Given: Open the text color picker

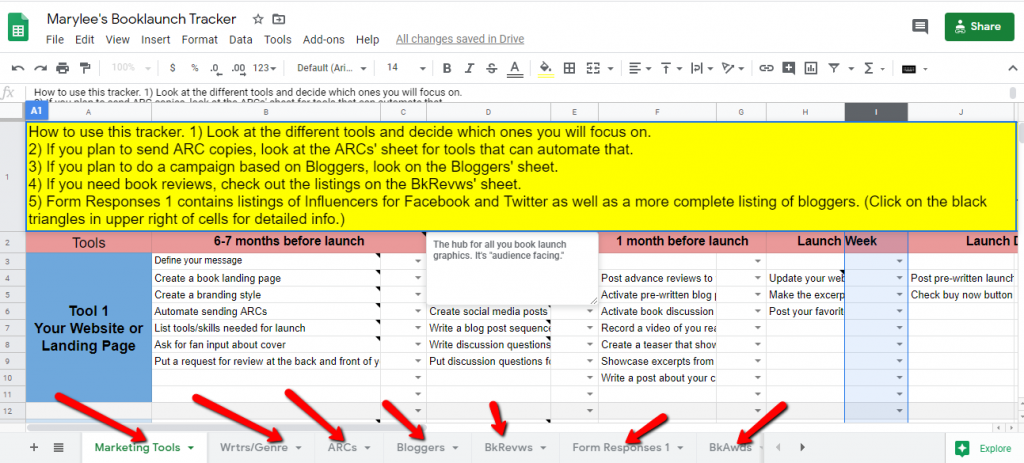Looking at the screenshot, I should (515, 68).
